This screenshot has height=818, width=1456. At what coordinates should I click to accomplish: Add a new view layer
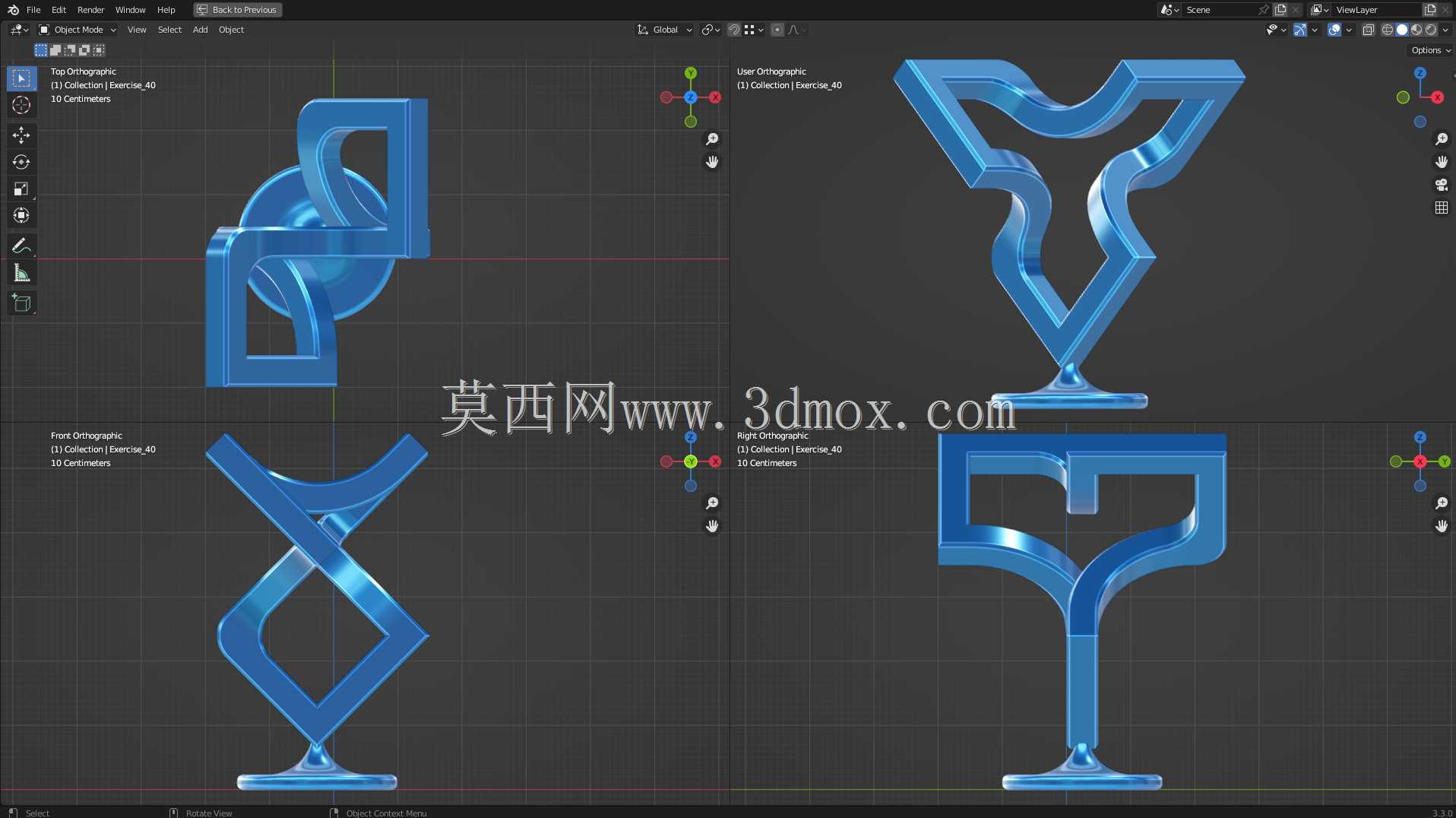(1430, 10)
